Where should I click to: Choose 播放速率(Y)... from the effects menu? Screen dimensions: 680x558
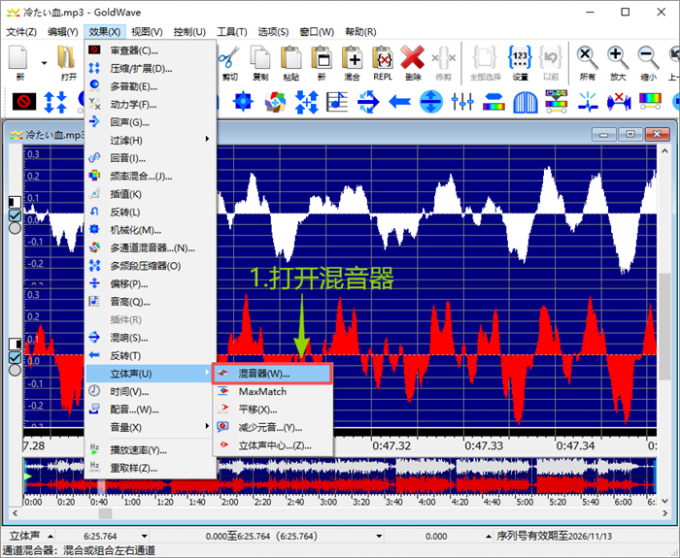[x=150, y=450]
